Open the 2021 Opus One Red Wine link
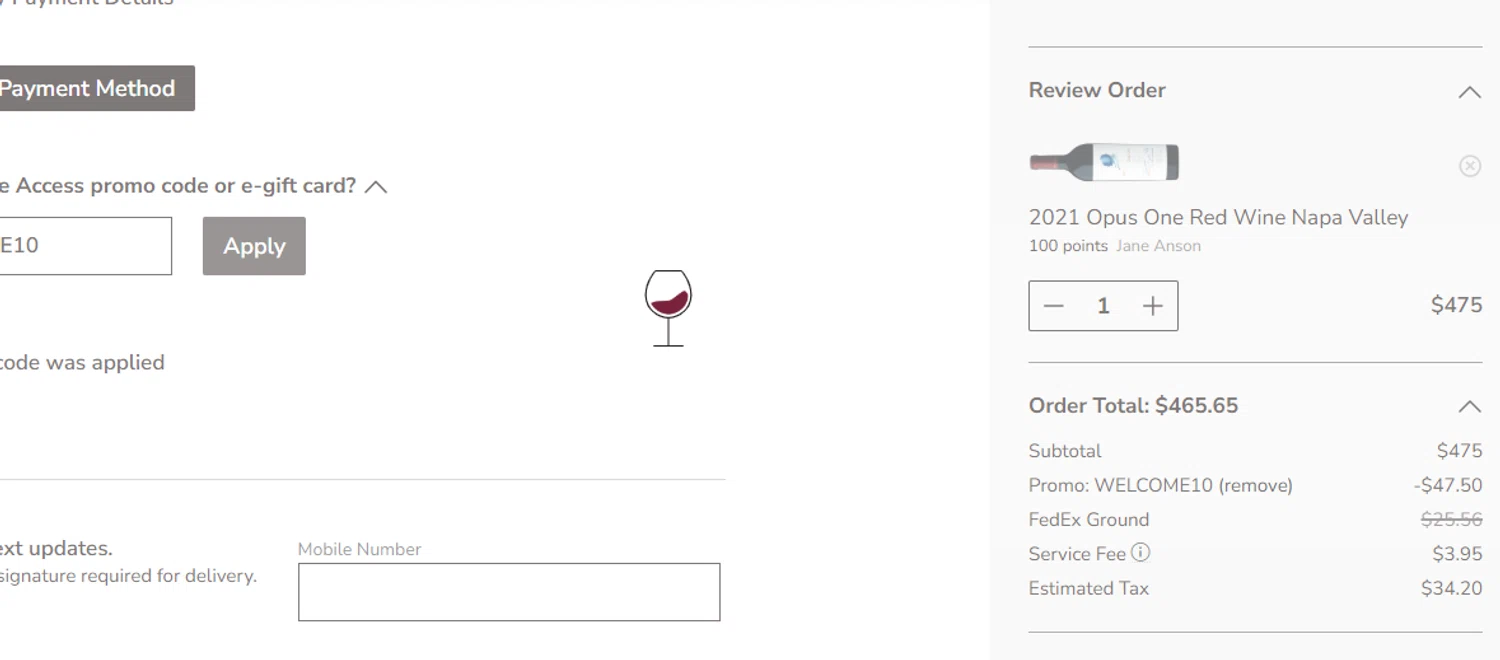This screenshot has width=1500, height=660. point(1218,218)
